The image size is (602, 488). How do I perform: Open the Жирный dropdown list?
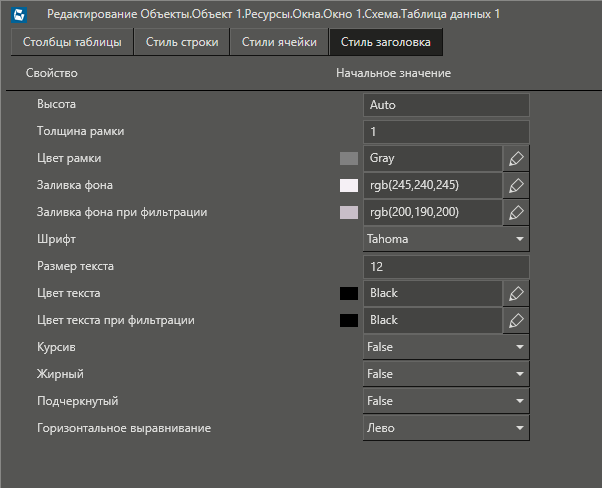click(445, 374)
